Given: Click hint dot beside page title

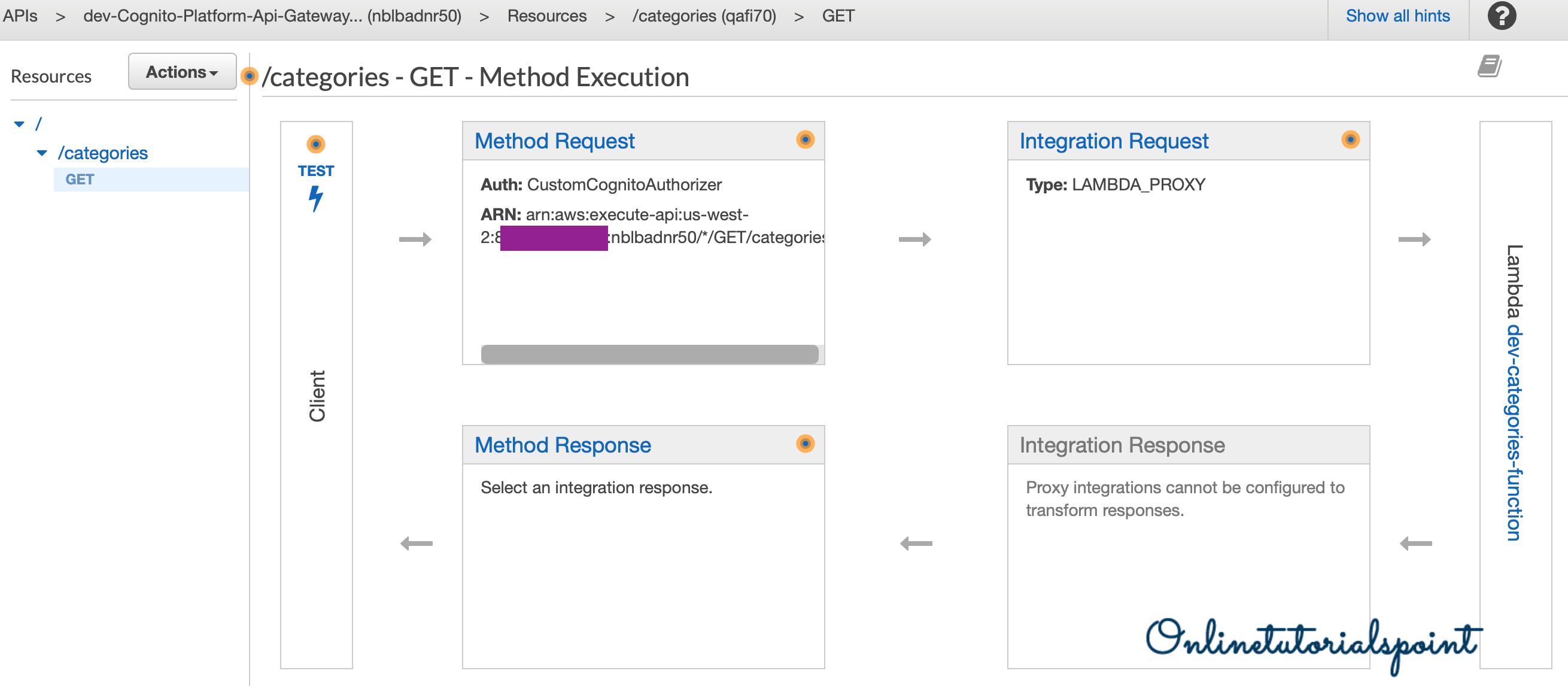Looking at the screenshot, I should pos(249,76).
